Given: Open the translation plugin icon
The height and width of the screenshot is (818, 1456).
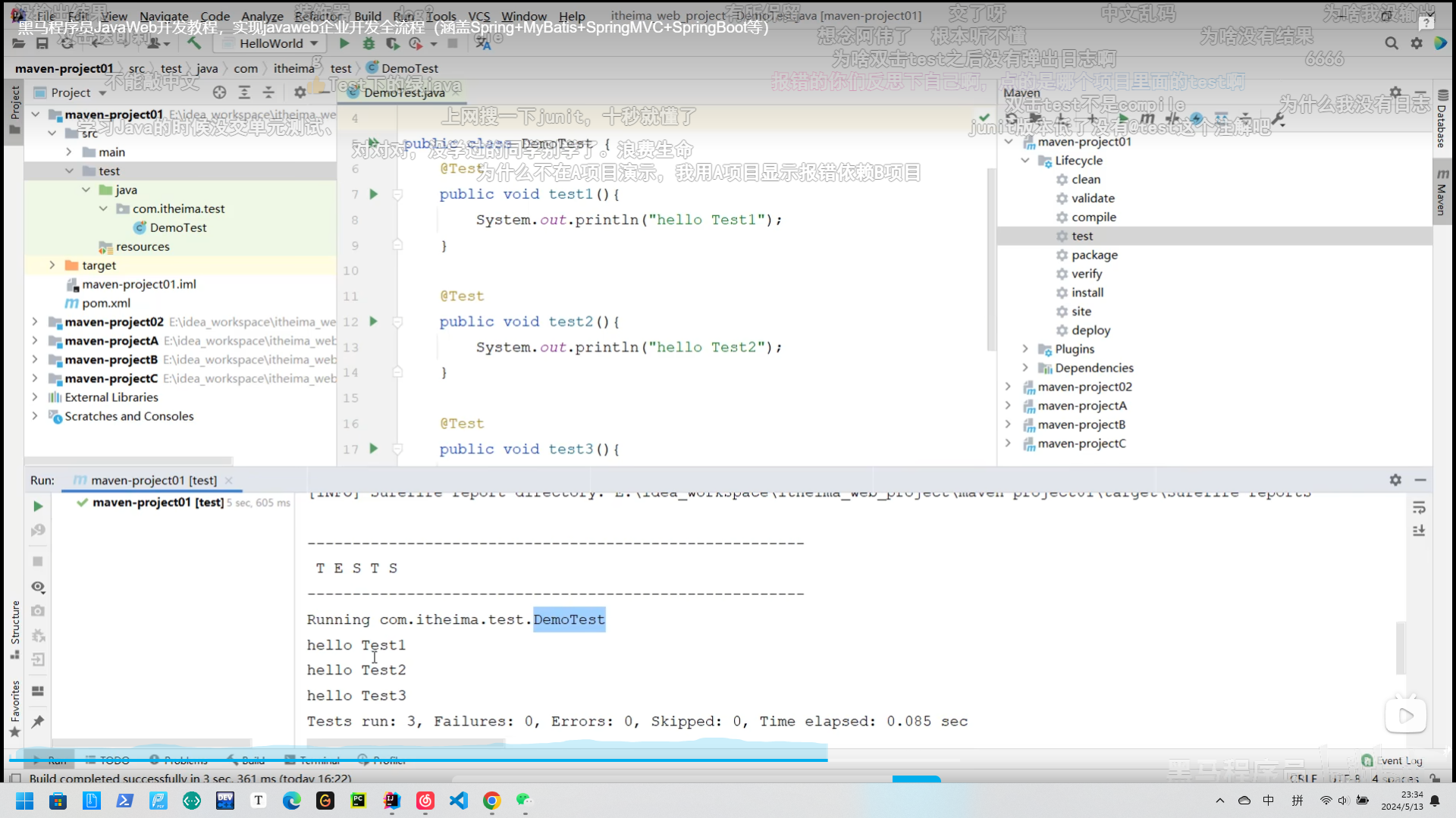Looking at the screenshot, I should coord(483,43).
